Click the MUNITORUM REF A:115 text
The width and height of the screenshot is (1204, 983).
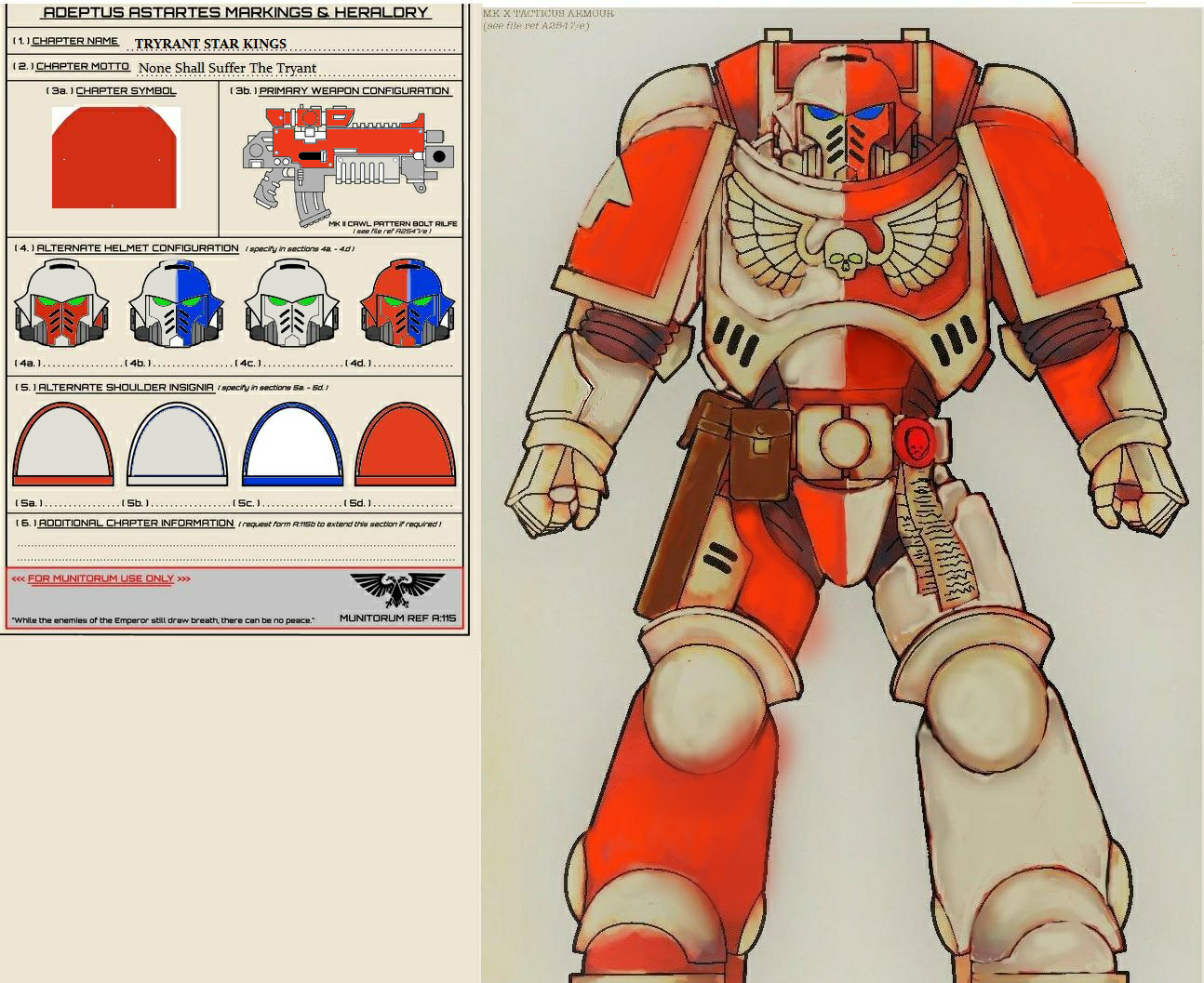tap(398, 618)
